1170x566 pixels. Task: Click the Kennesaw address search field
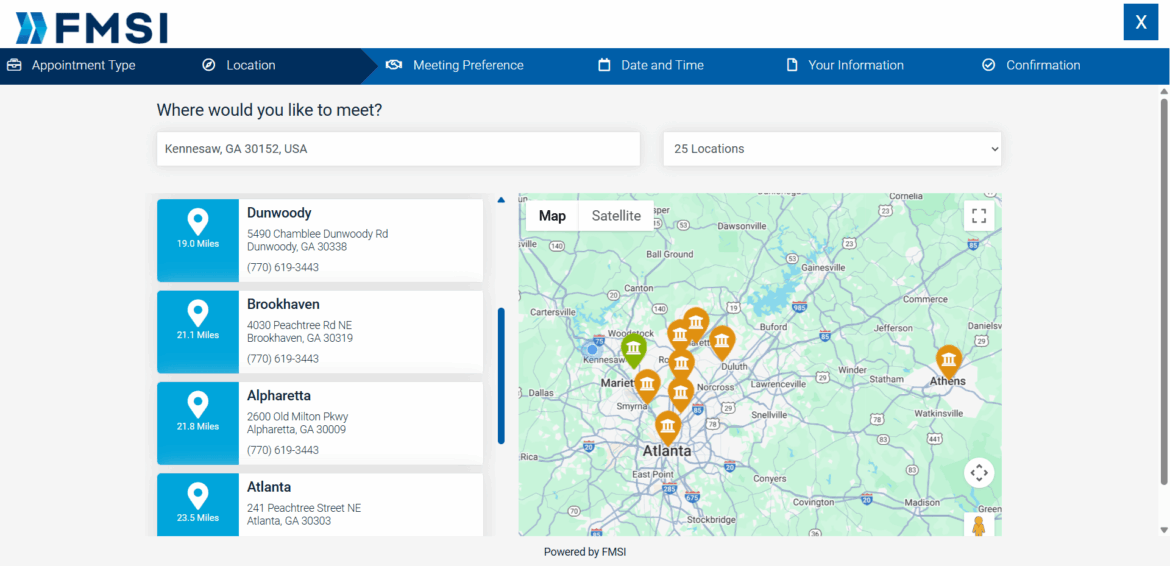[x=398, y=149]
